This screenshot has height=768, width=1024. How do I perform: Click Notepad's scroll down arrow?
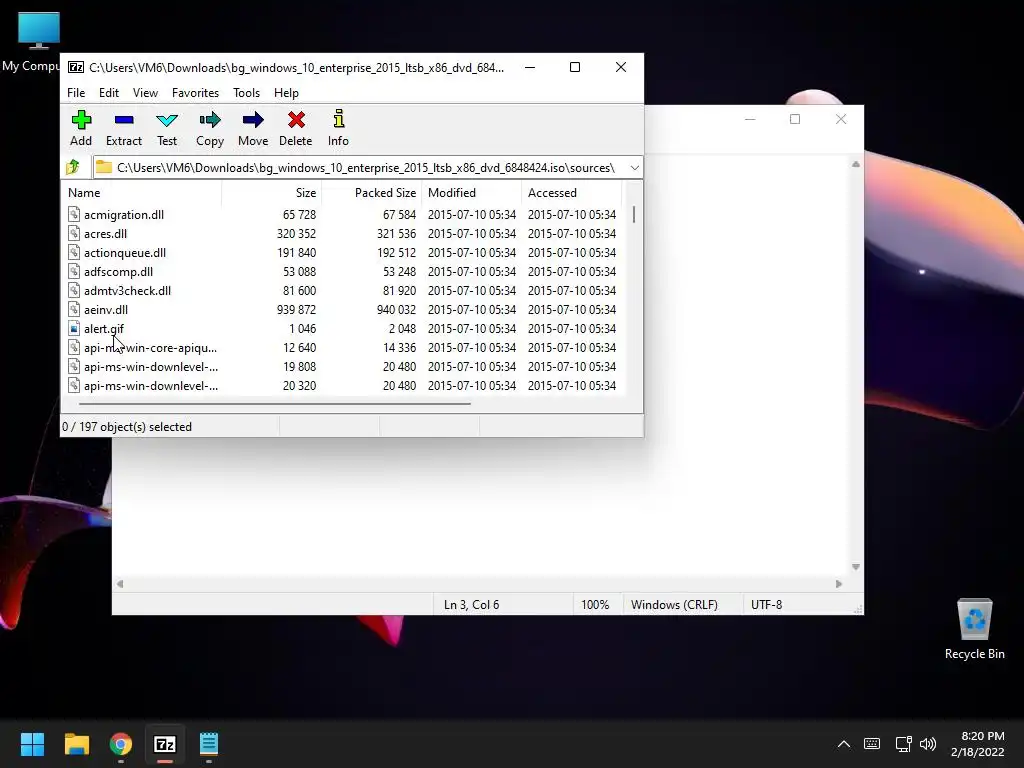pyautogui.click(x=856, y=568)
